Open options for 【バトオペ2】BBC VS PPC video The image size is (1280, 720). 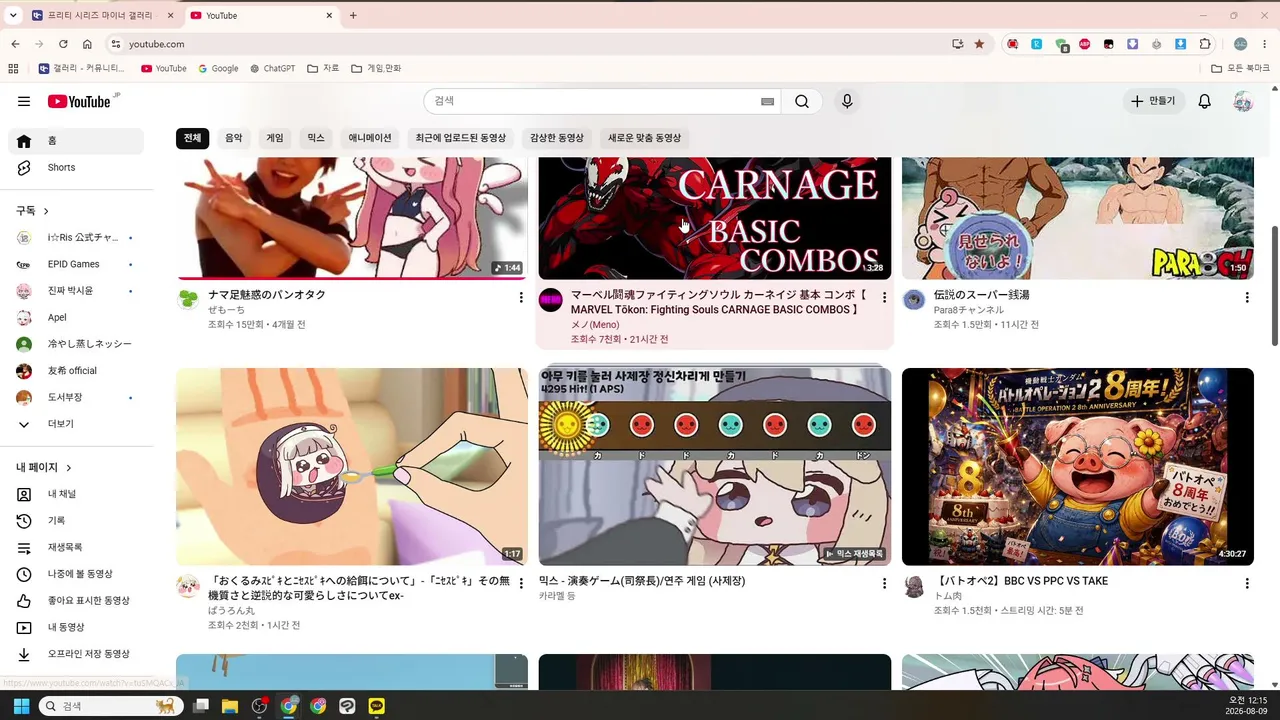(1247, 583)
